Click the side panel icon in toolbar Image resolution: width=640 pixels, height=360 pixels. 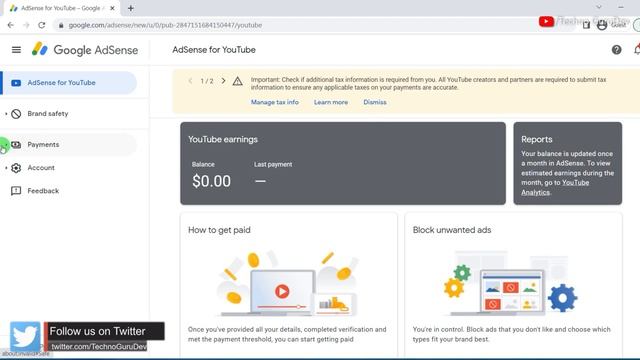pos(586,25)
